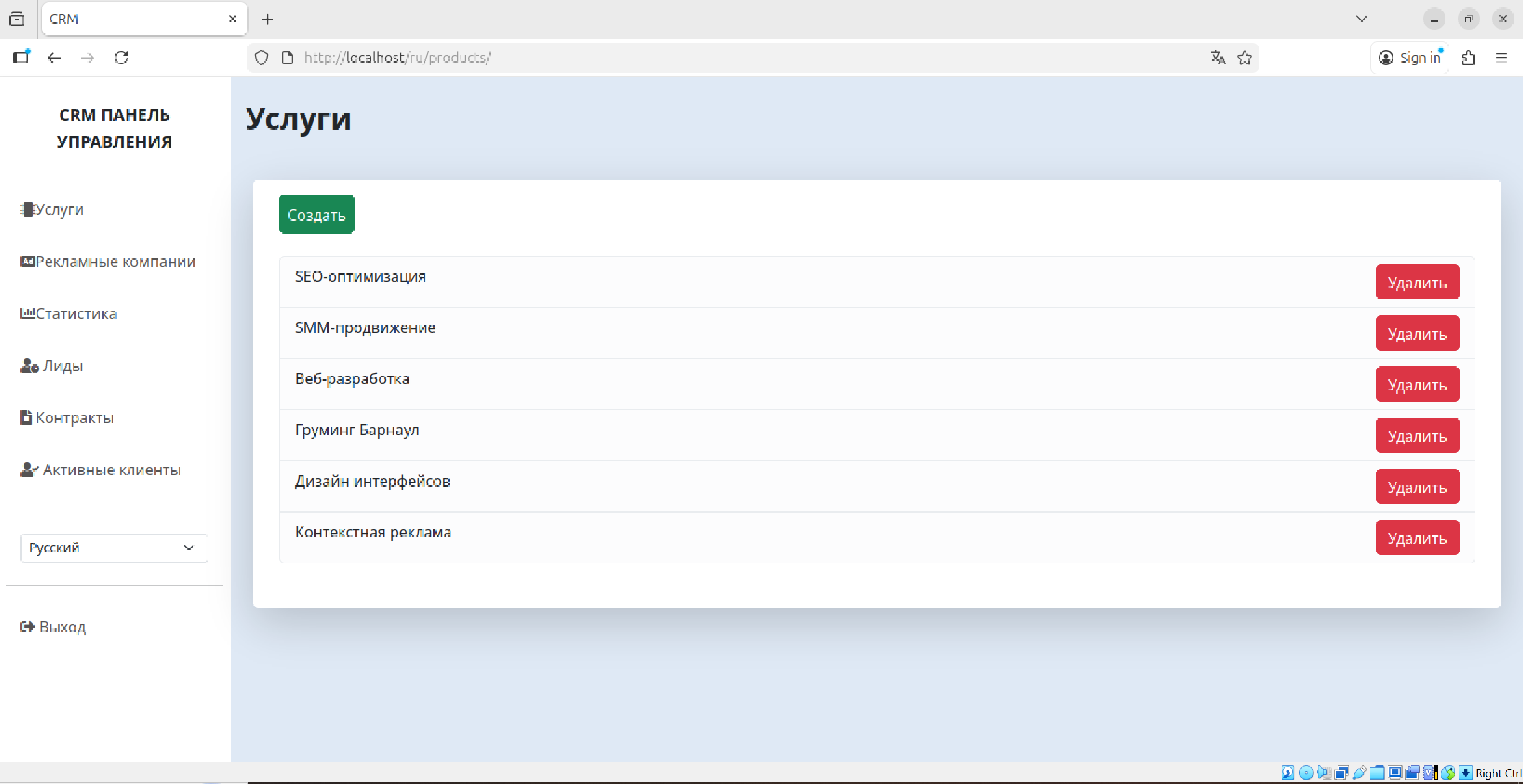
Task: Click the Выход logout icon
Action: (x=27, y=627)
